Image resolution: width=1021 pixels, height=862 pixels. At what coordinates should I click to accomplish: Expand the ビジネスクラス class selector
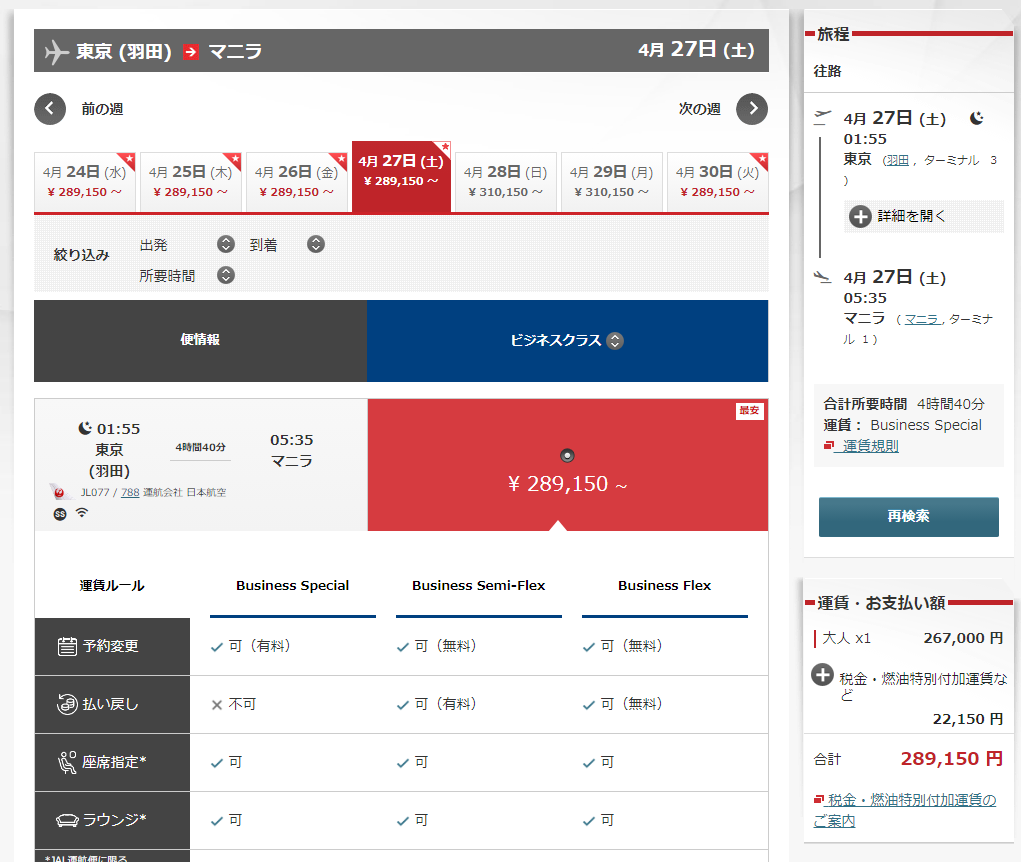pyautogui.click(x=615, y=341)
